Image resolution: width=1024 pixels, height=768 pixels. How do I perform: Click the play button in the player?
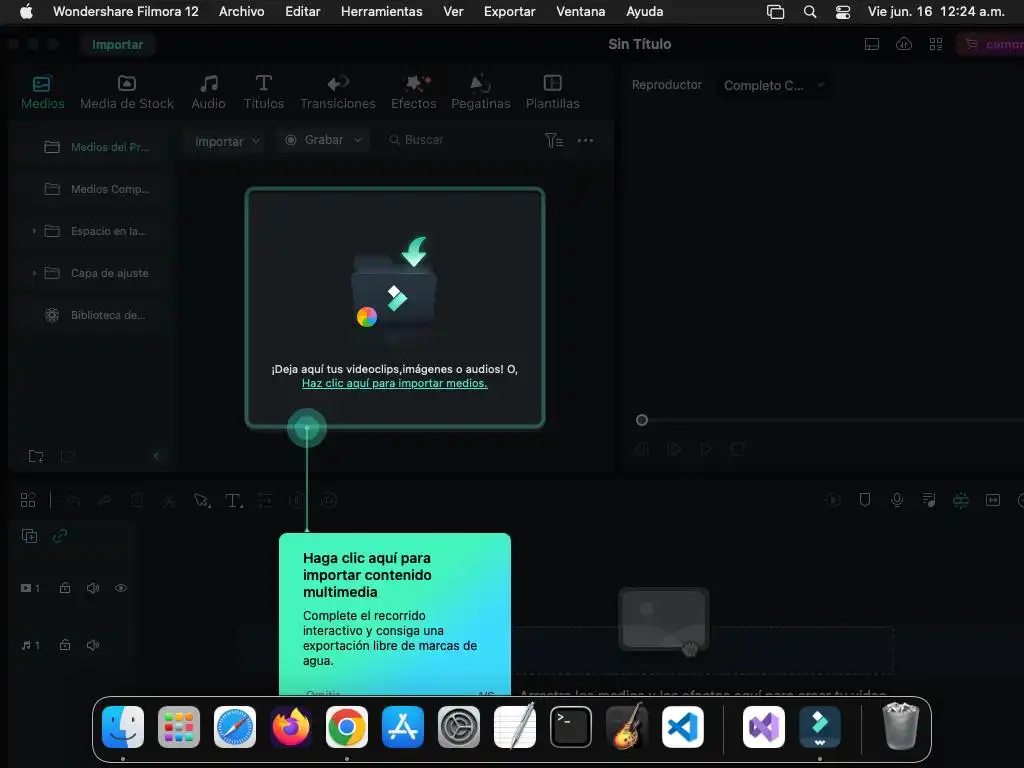pos(706,449)
